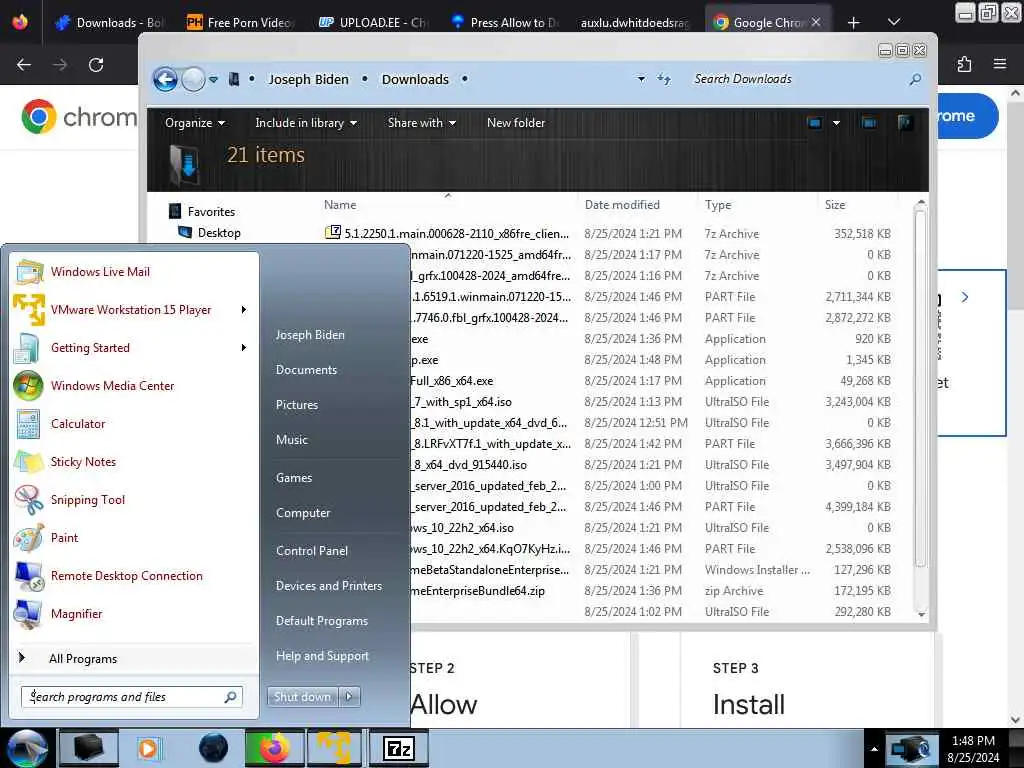This screenshot has width=1024, height=768.
Task: Launch Windows Media Center
Action: pyautogui.click(x=112, y=385)
